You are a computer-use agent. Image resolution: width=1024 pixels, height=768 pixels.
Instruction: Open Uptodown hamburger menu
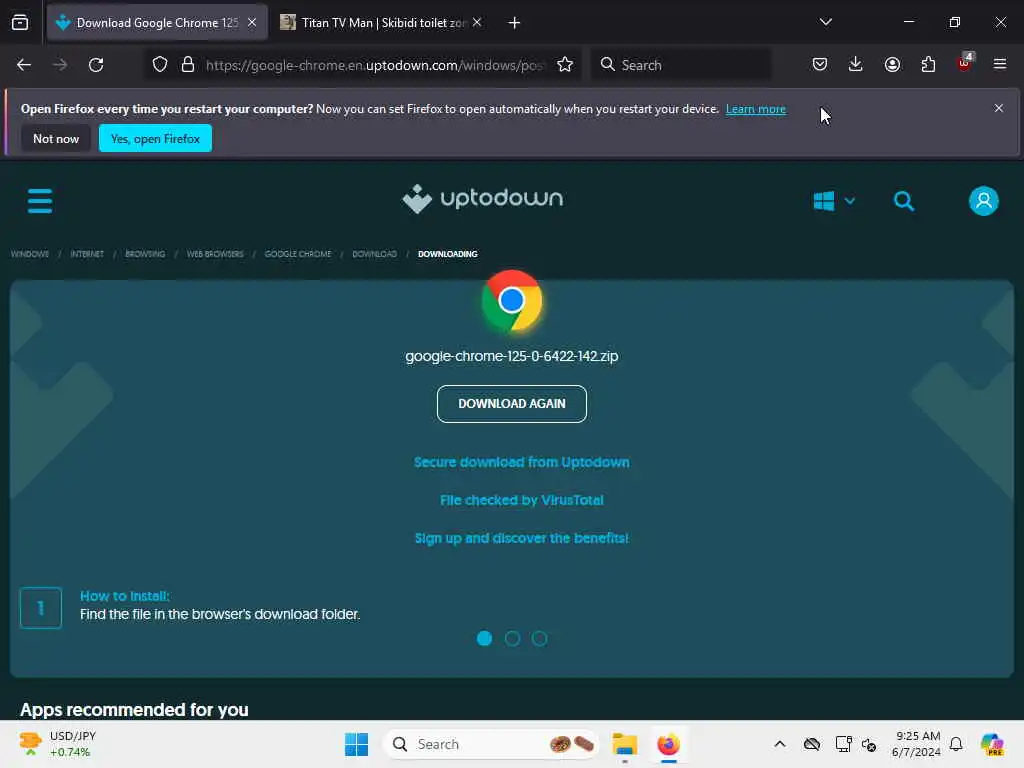40,200
